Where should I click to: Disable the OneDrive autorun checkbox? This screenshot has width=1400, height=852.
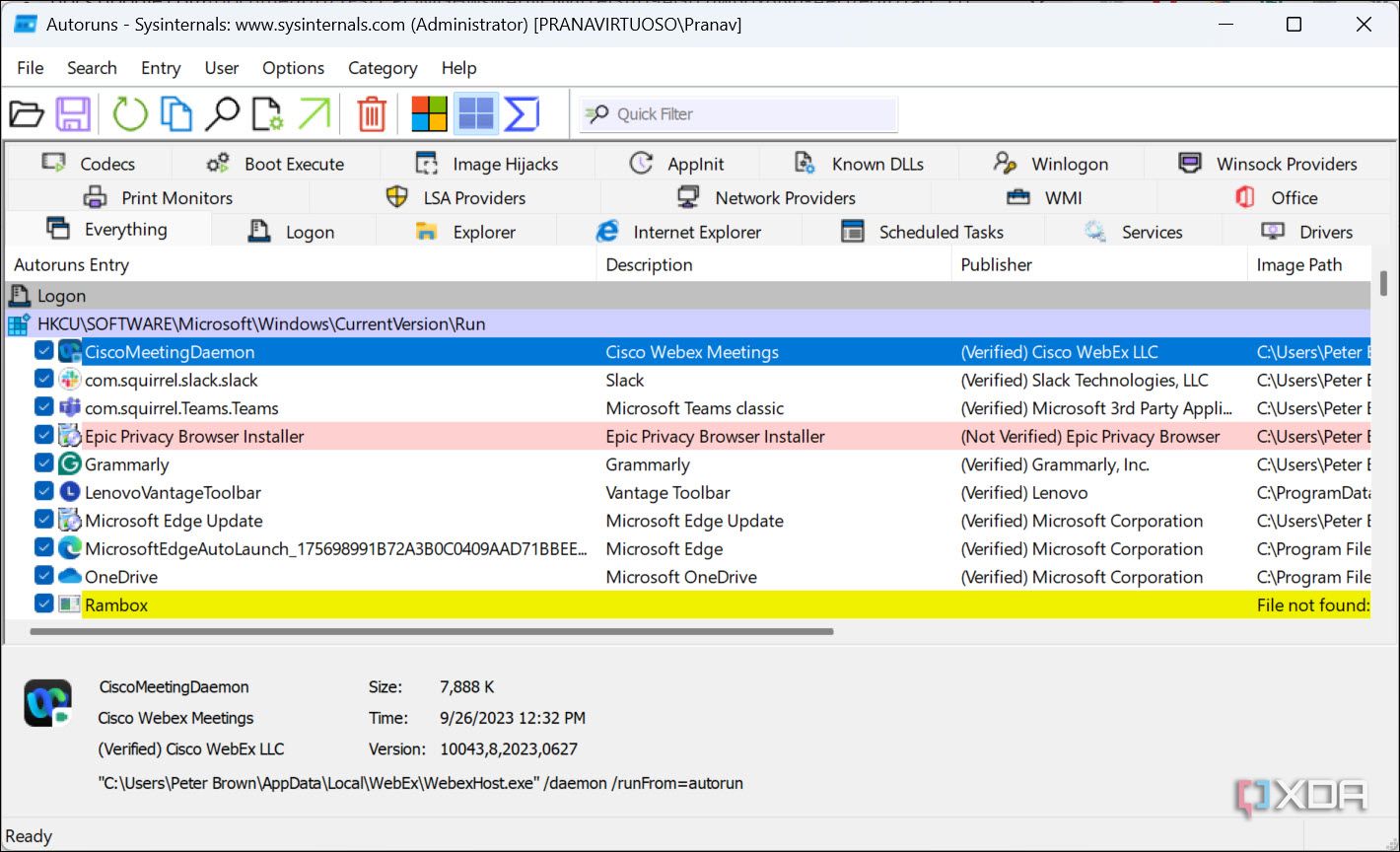pos(43,576)
